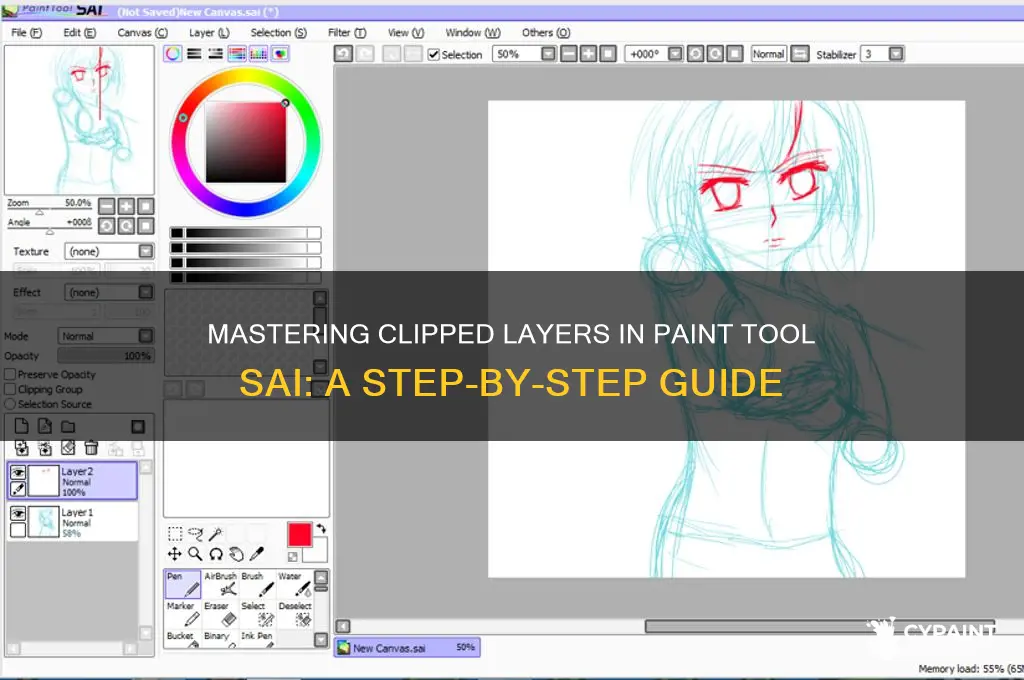Reset rotation in the navigator panel
Viewport: 1024px width, 680px height.
pos(146,226)
